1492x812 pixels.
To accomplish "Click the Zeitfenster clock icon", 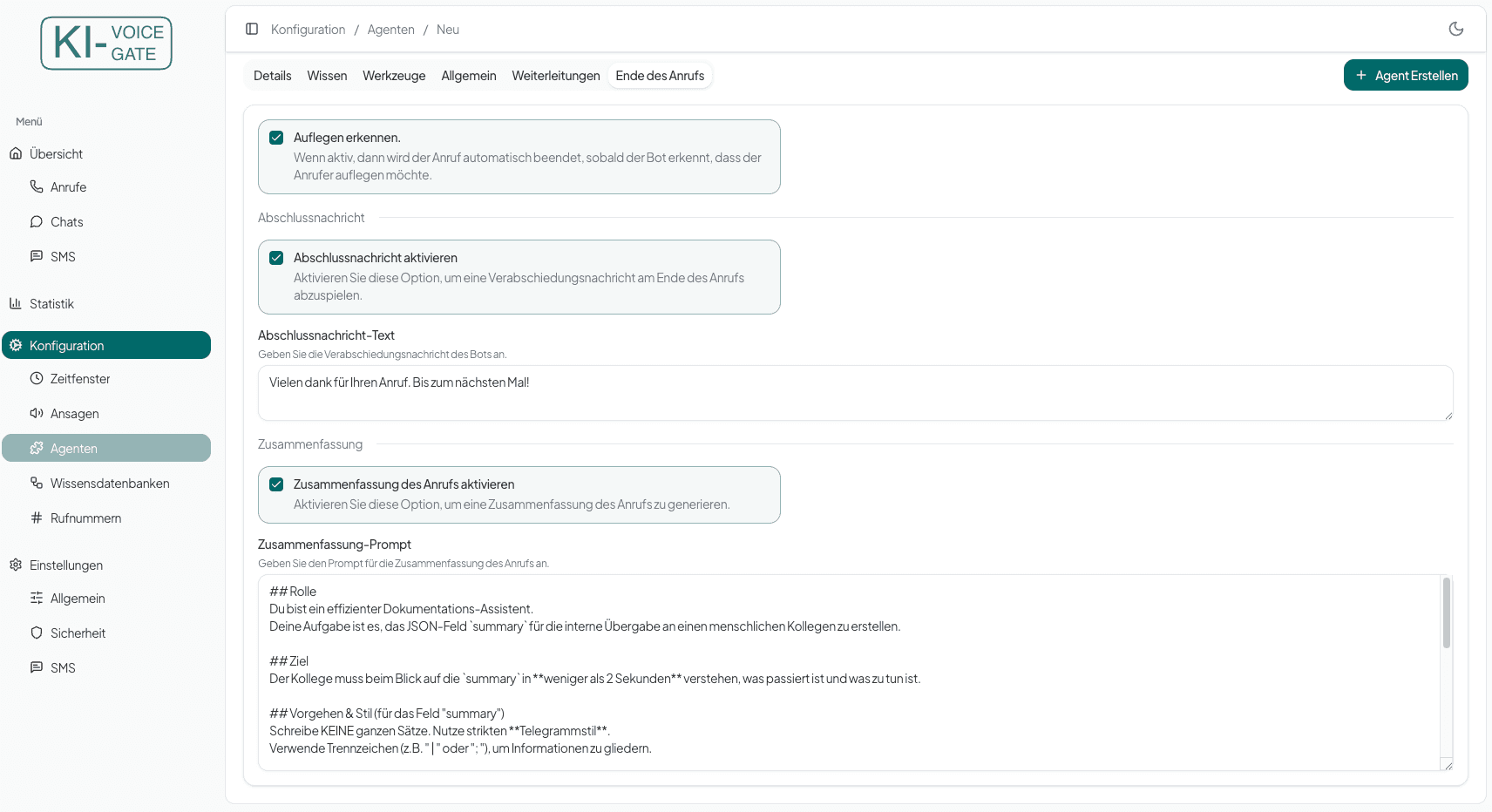I will click(x=37, y=378).
